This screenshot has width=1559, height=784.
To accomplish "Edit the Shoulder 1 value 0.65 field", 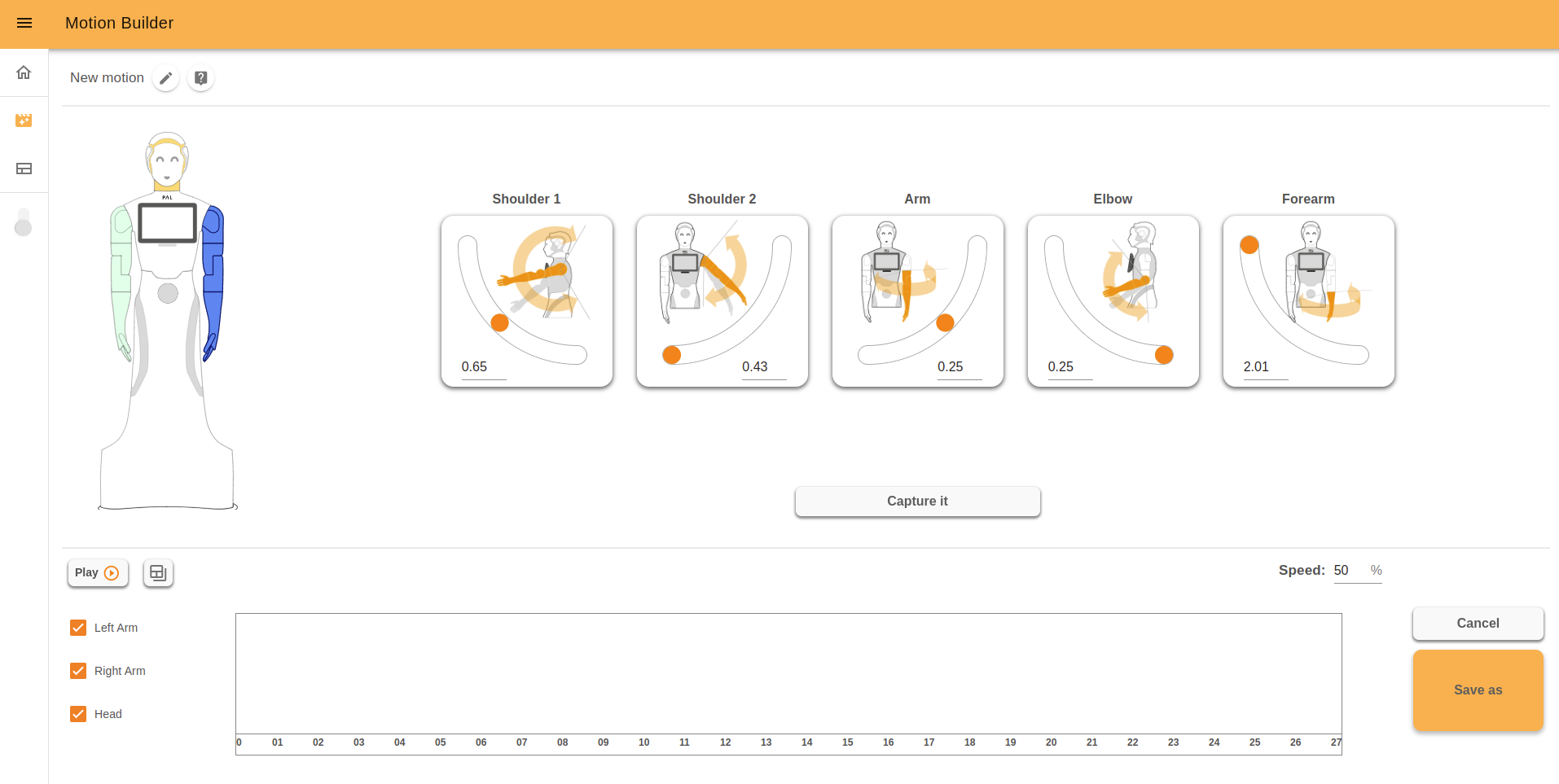I will [484, 367].
